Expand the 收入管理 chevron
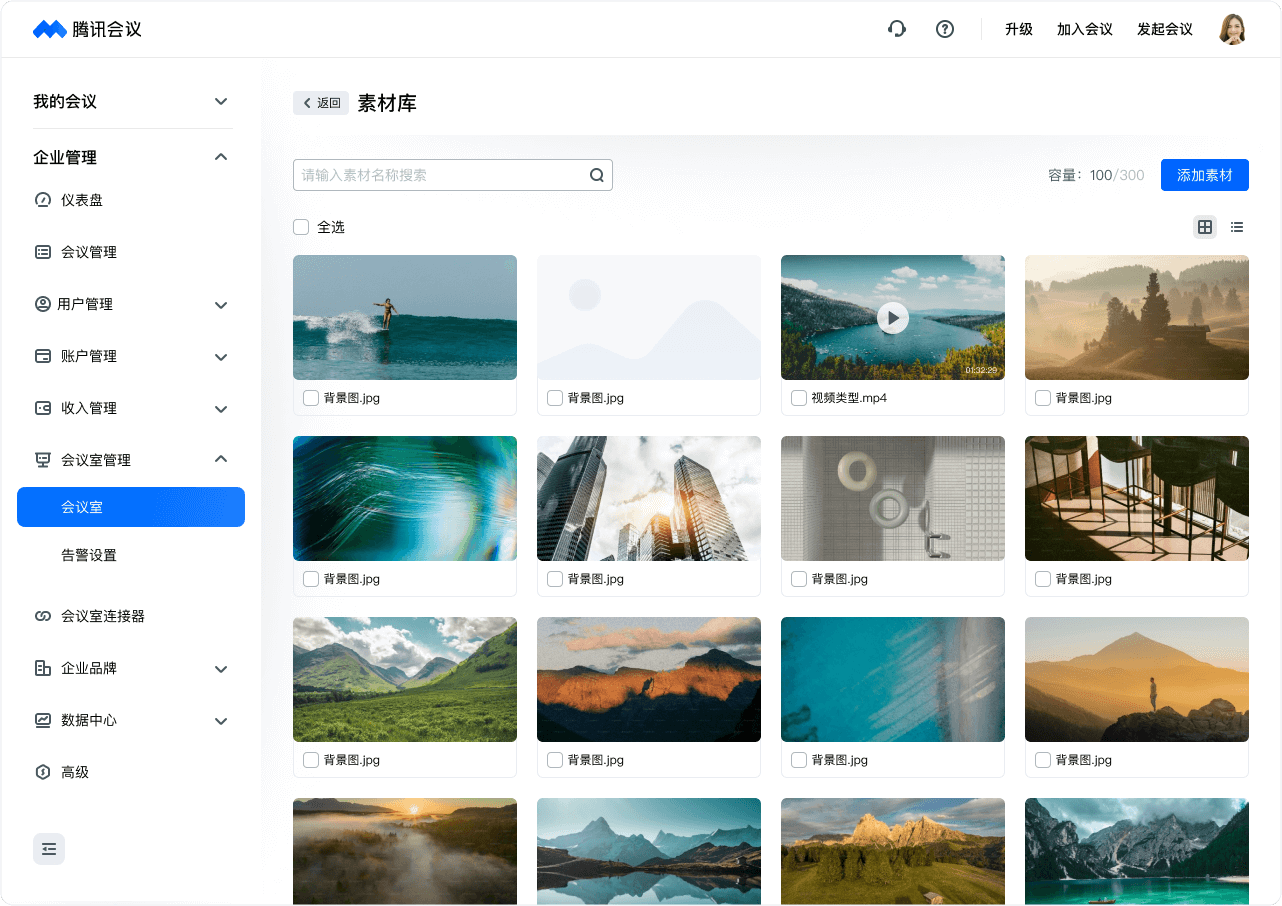The image size is (1282, 906). tap(221, 409)
